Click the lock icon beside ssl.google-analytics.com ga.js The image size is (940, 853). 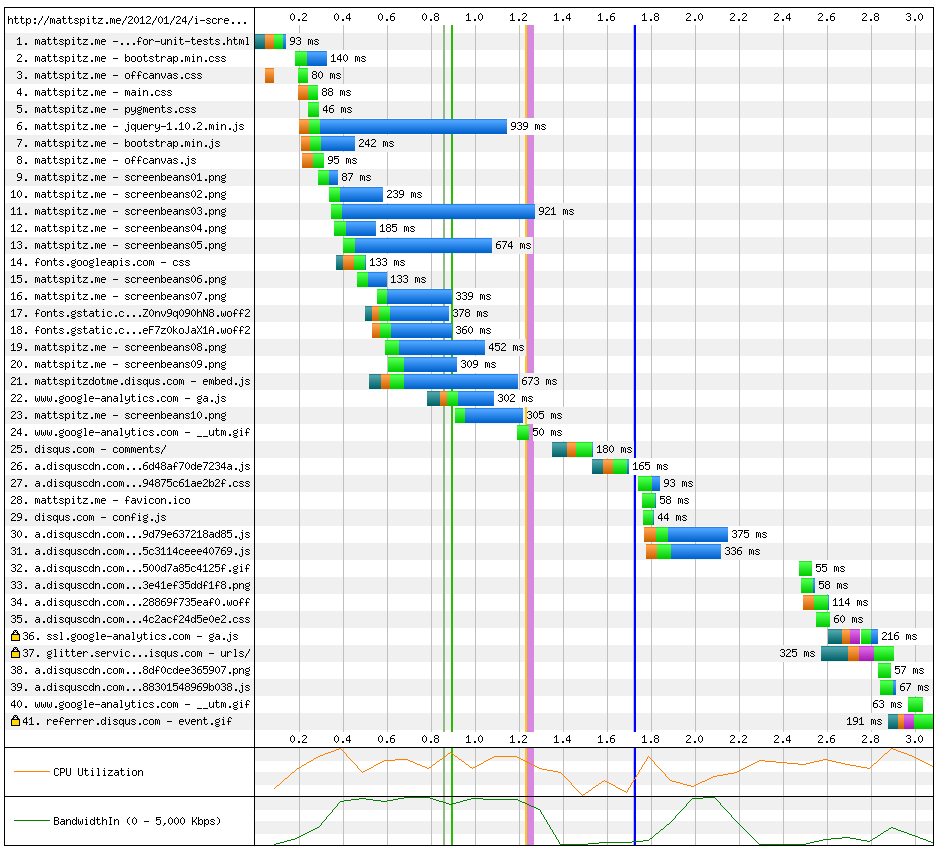click(x=15, y=636)
